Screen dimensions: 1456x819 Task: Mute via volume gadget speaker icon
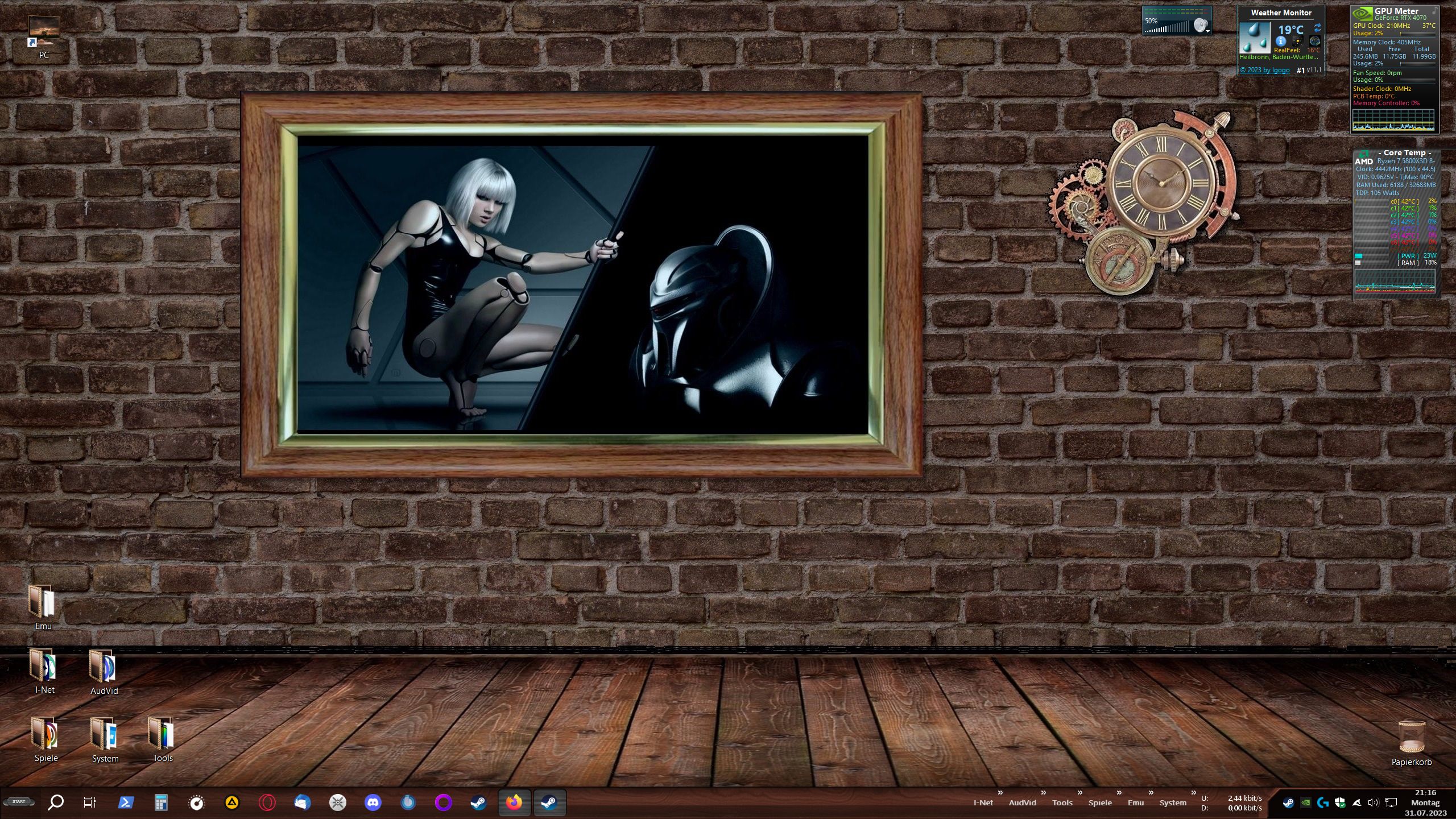pos(1200,25)
